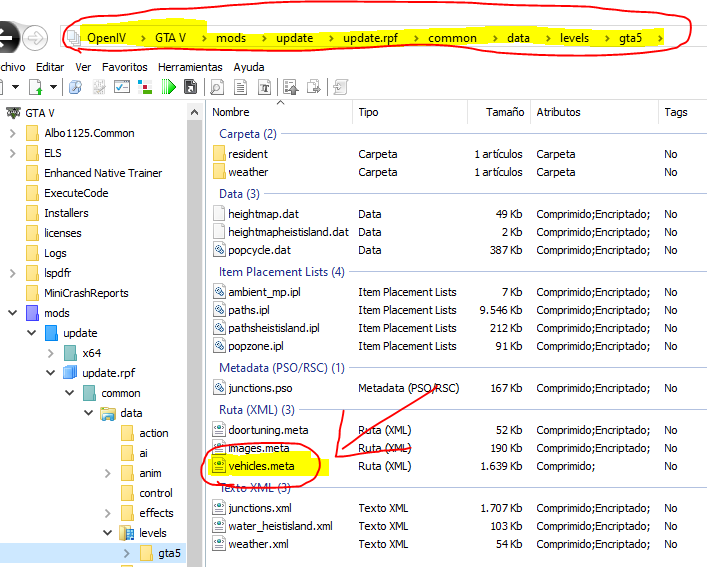The image size is (707, 567).
Task: Open the Favoritos menu
Action: [124, 67]
